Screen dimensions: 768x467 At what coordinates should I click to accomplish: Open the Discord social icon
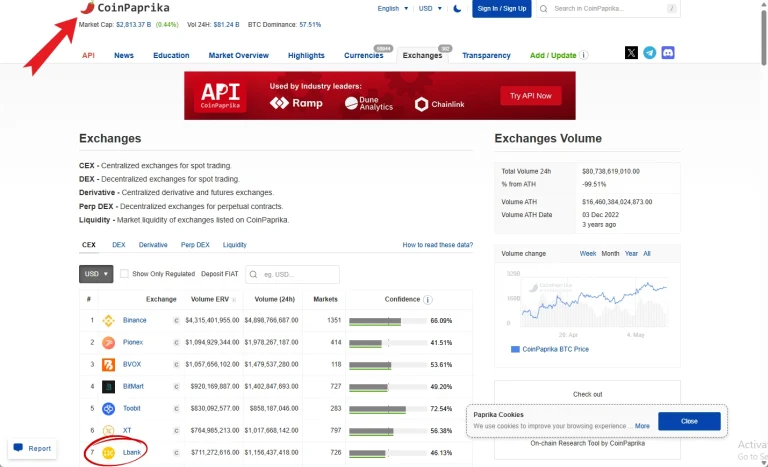[x=668, y=53]
